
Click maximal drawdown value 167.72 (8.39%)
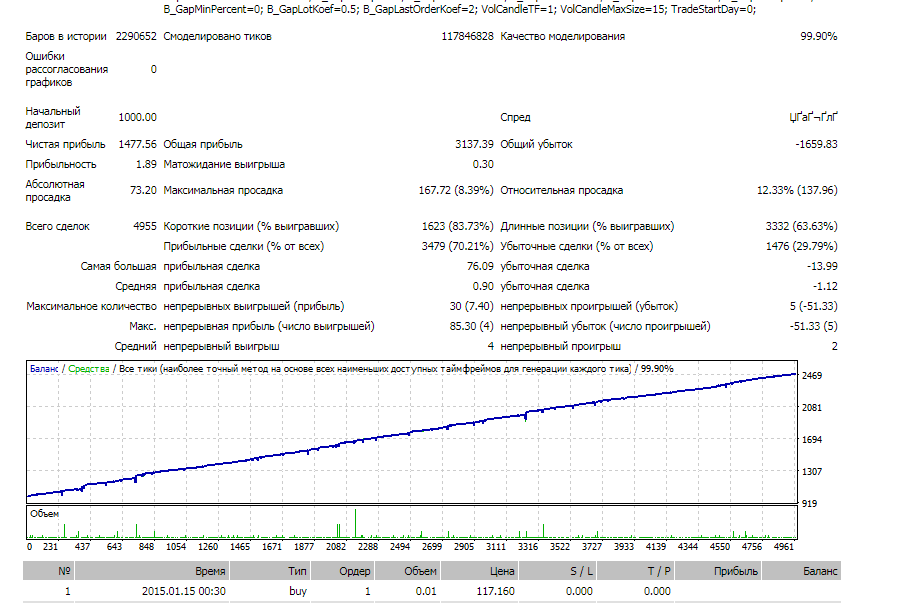(456, 190)
